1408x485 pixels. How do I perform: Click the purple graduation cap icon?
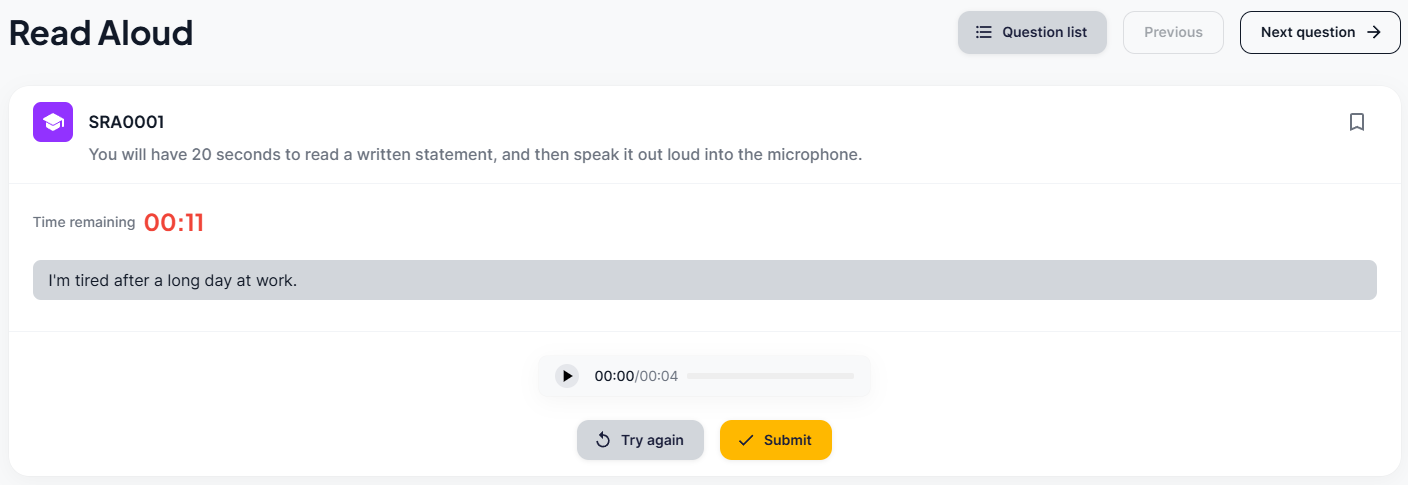53,122
